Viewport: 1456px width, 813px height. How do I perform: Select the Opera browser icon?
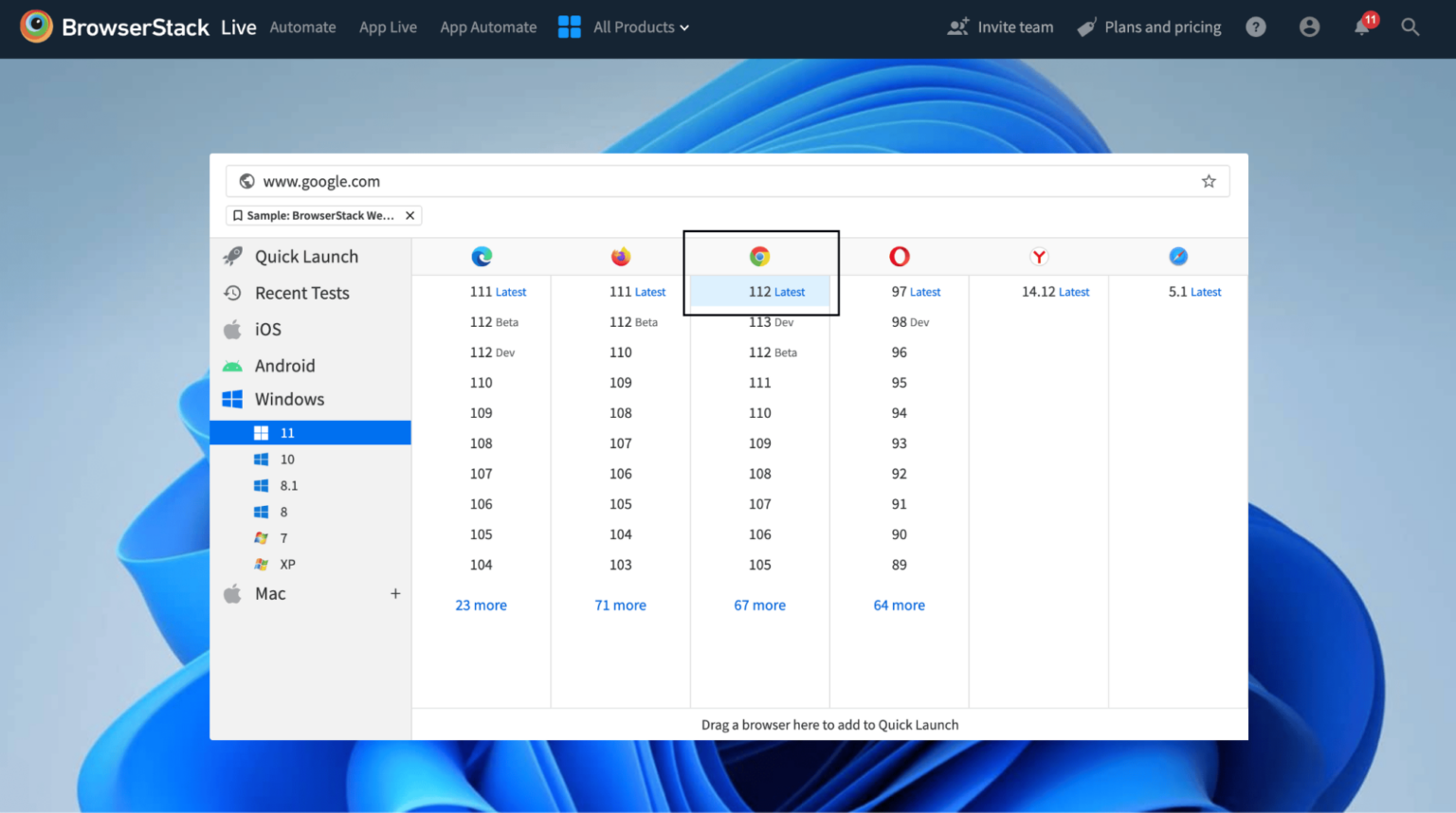click(899, 256)
